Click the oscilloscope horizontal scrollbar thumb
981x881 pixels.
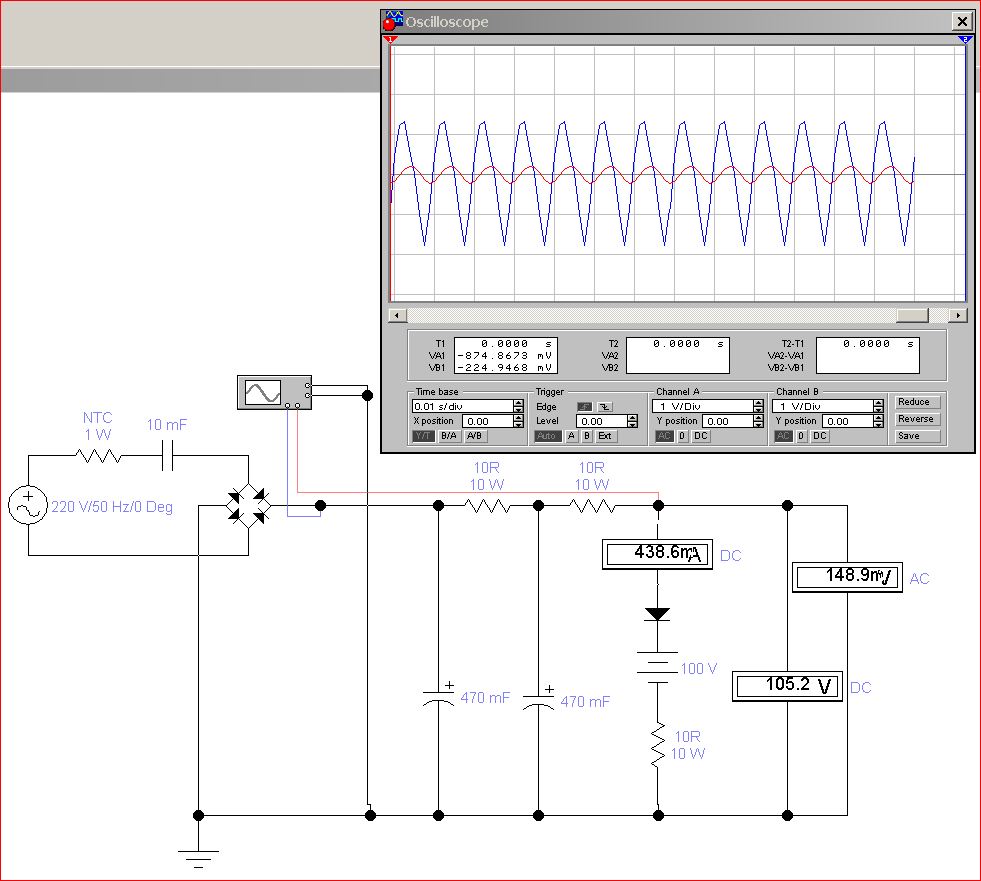pyautogui.click(x=912, y=315)
